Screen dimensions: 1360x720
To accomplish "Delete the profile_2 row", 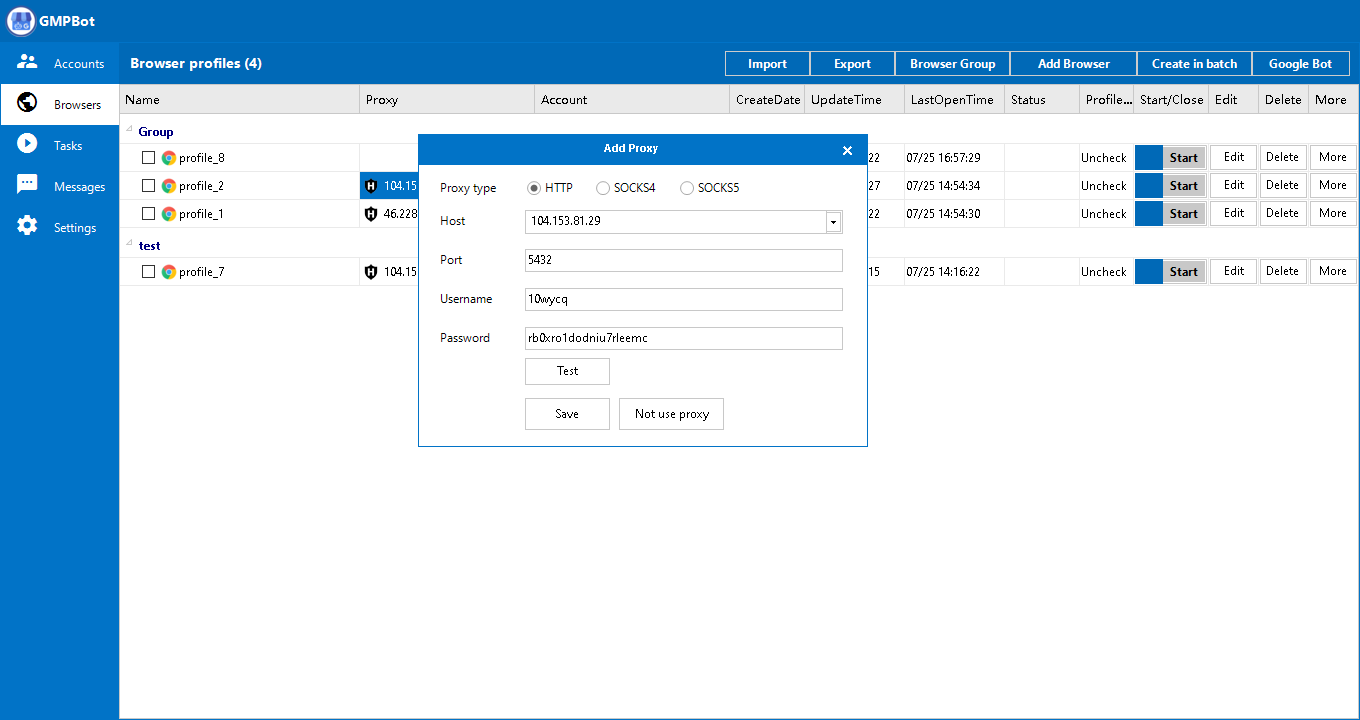I will (1283, 185).
